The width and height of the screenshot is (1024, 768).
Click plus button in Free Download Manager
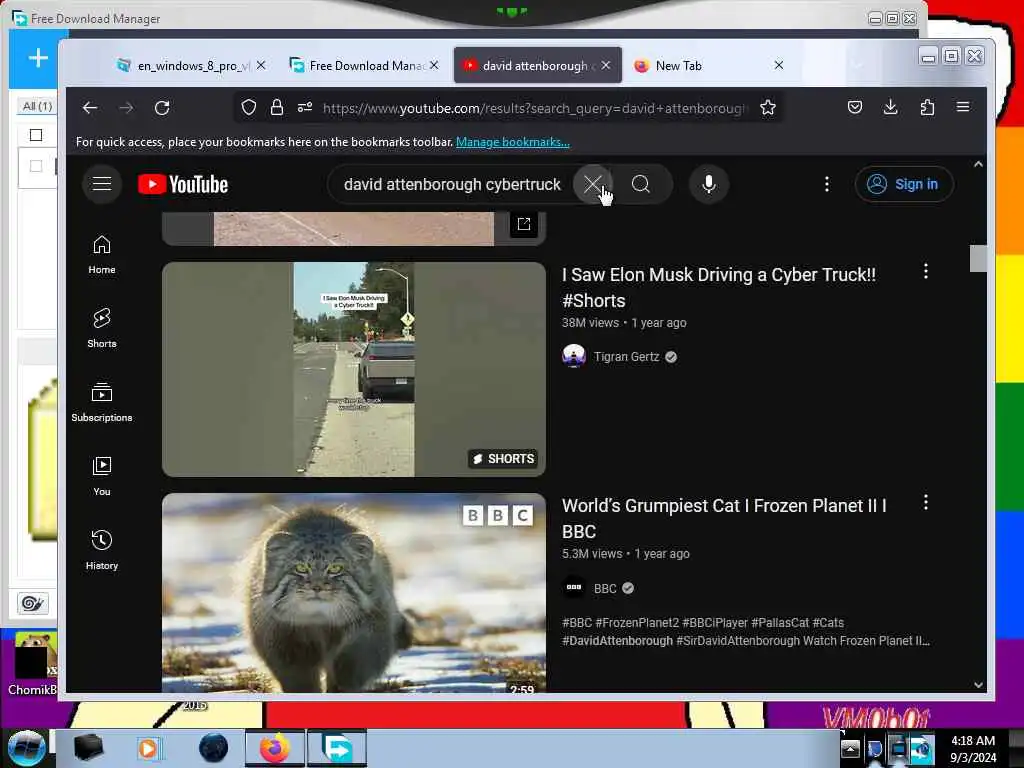pyautogui.click(x=38, y=58)
